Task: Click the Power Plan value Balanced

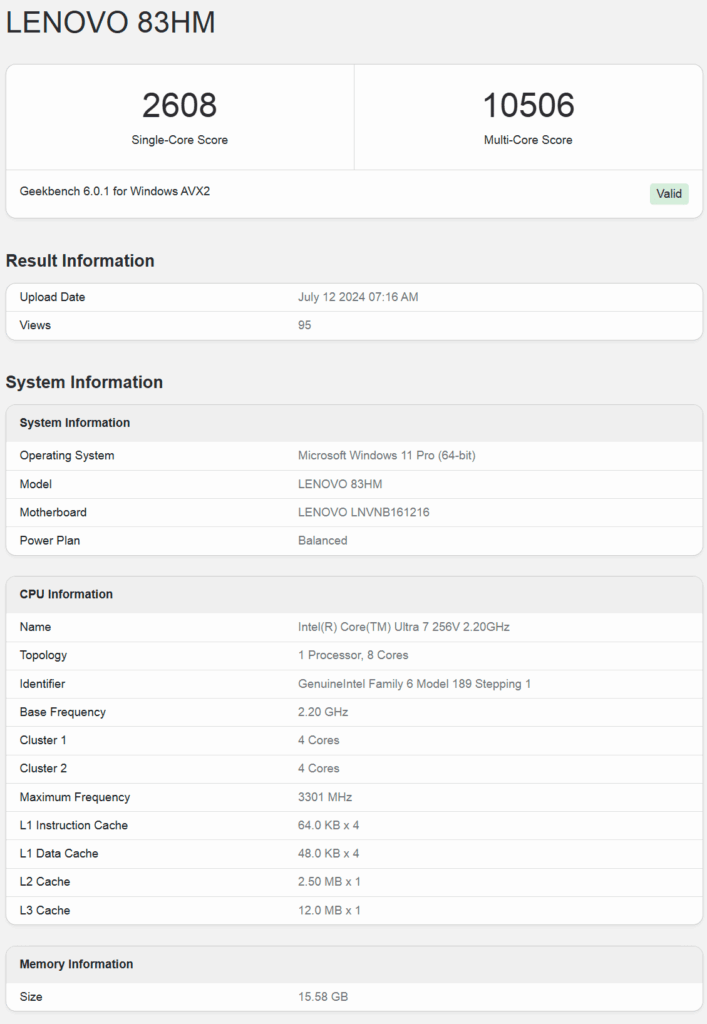Action: point(322,540)
